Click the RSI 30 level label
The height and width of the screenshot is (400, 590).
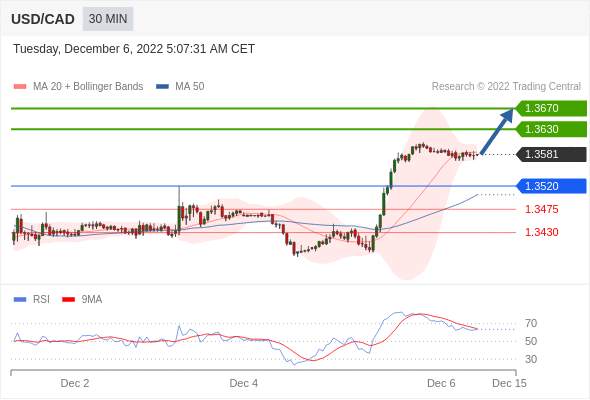(x=531, y=359)
